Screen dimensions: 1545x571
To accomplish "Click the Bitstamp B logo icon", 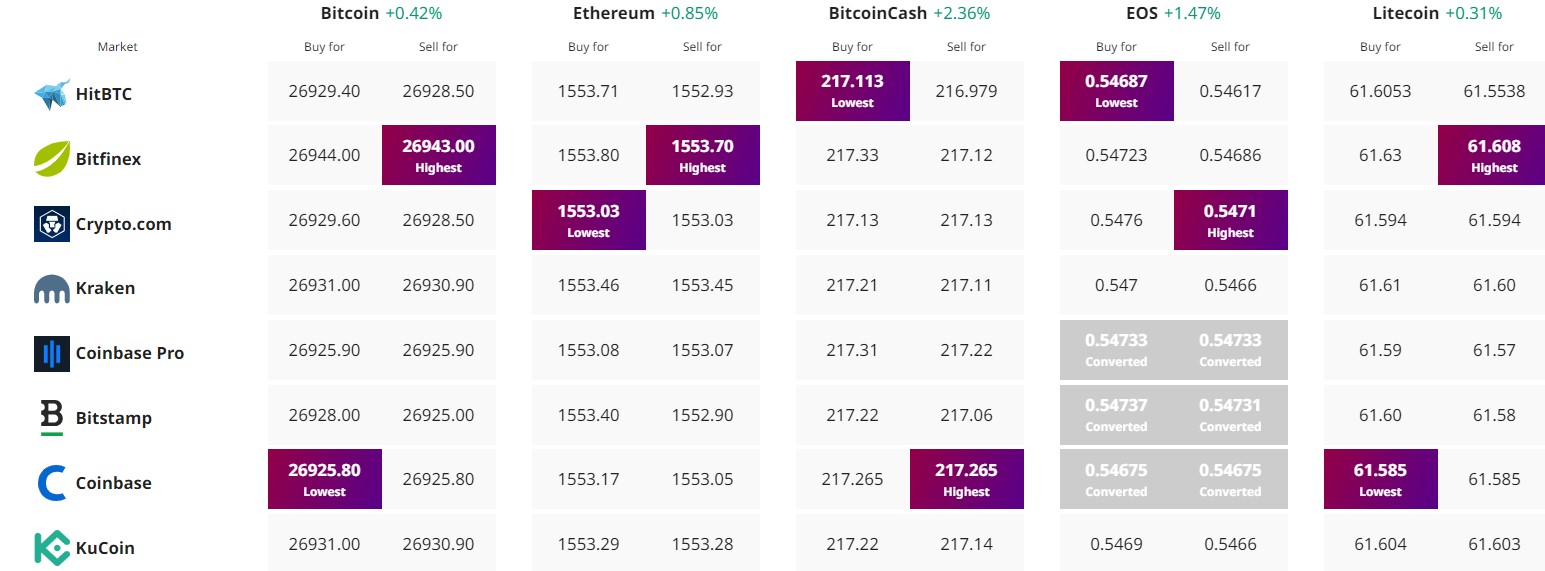I will pos(52,418).
